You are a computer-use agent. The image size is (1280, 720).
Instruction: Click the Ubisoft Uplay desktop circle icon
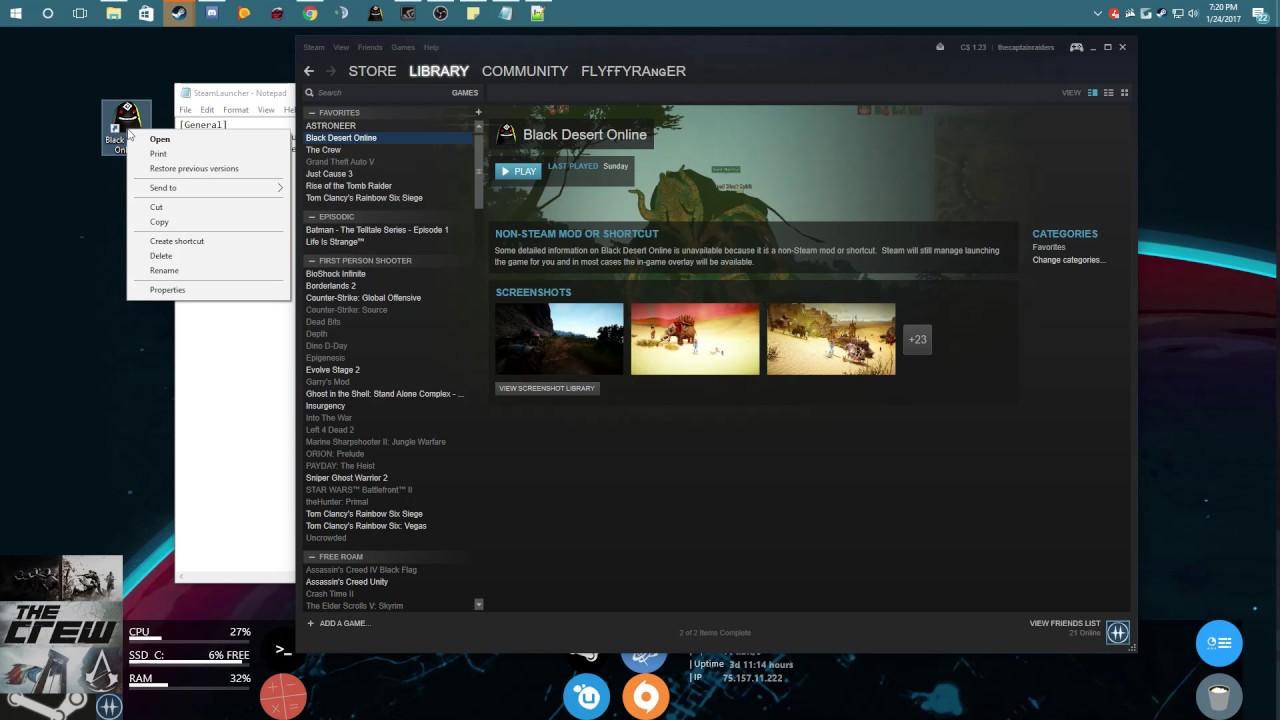click(x=587, y=696)
